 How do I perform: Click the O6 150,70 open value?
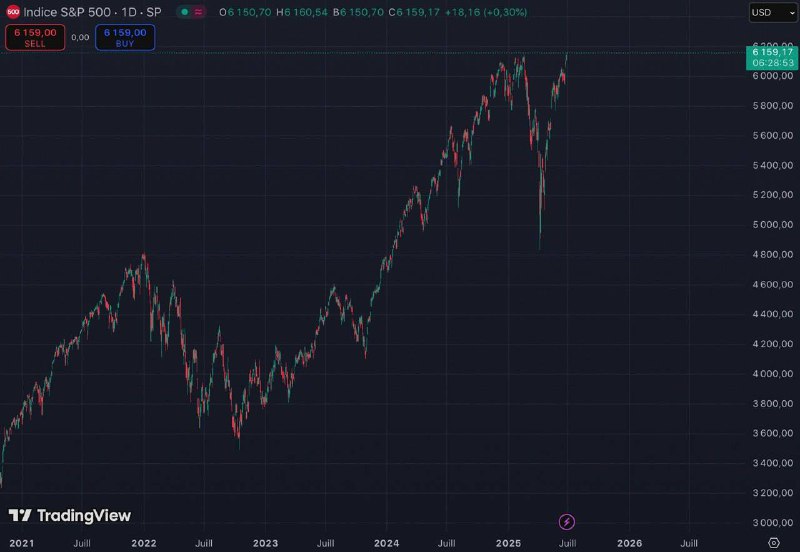245,12
